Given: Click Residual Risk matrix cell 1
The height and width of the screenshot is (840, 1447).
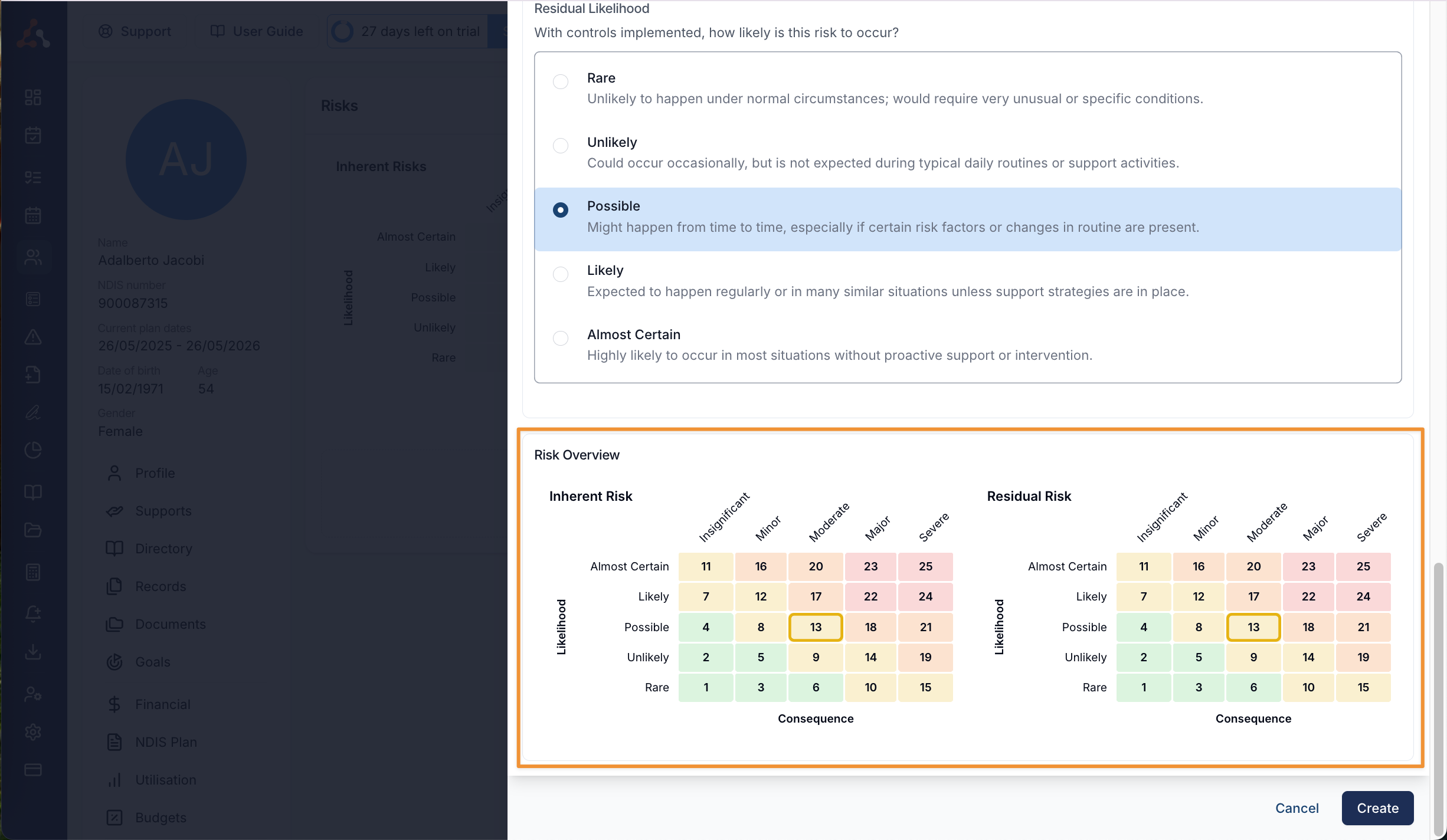Looking at the screenshot, I should click(x=1144, y=687).
